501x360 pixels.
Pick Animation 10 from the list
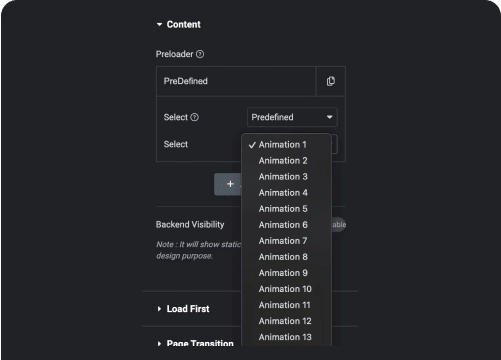[286, 289]
